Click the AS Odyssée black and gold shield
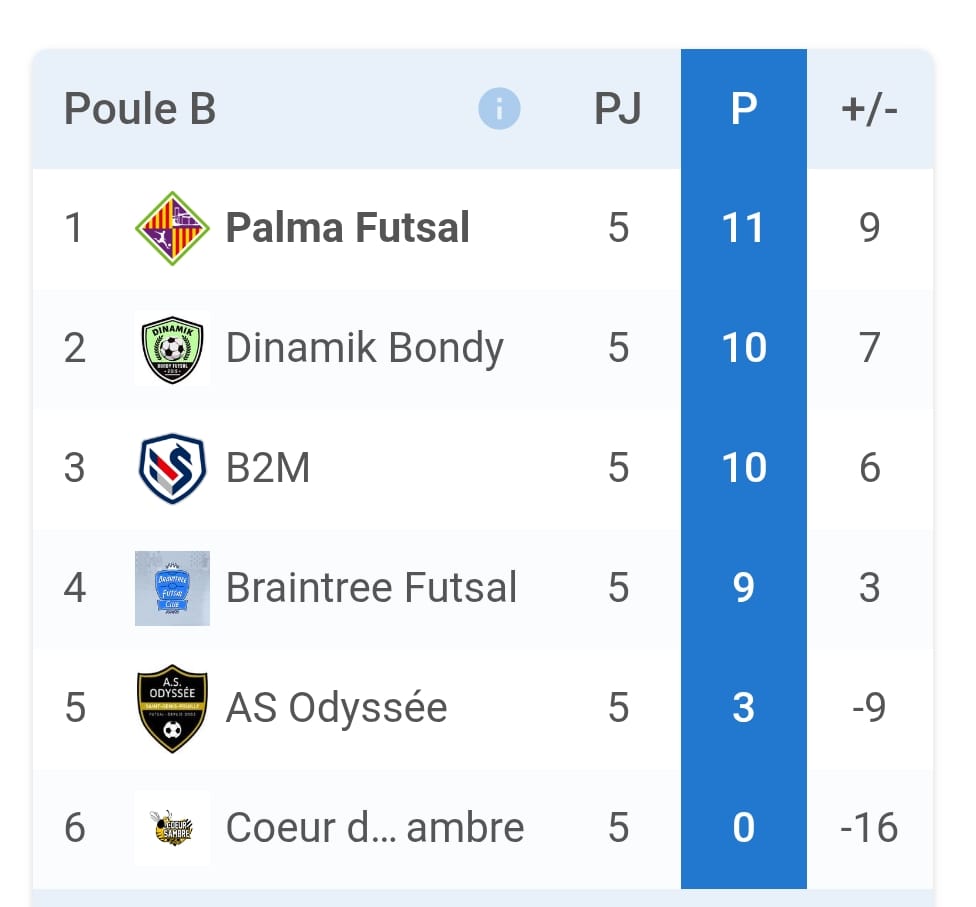The height and width of the screenshot is (907, 976). [172, 708]
